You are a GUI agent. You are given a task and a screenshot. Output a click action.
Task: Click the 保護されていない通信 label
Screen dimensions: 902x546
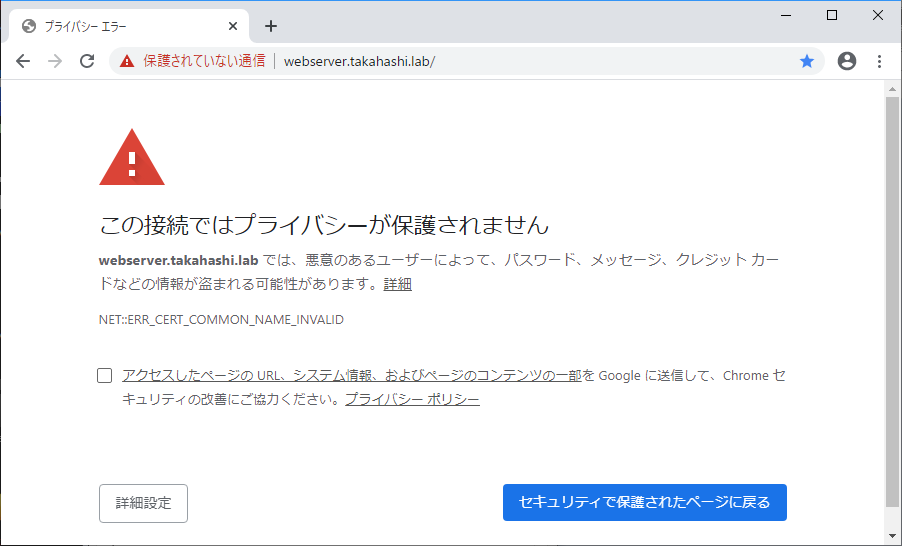tap(204, 61)
